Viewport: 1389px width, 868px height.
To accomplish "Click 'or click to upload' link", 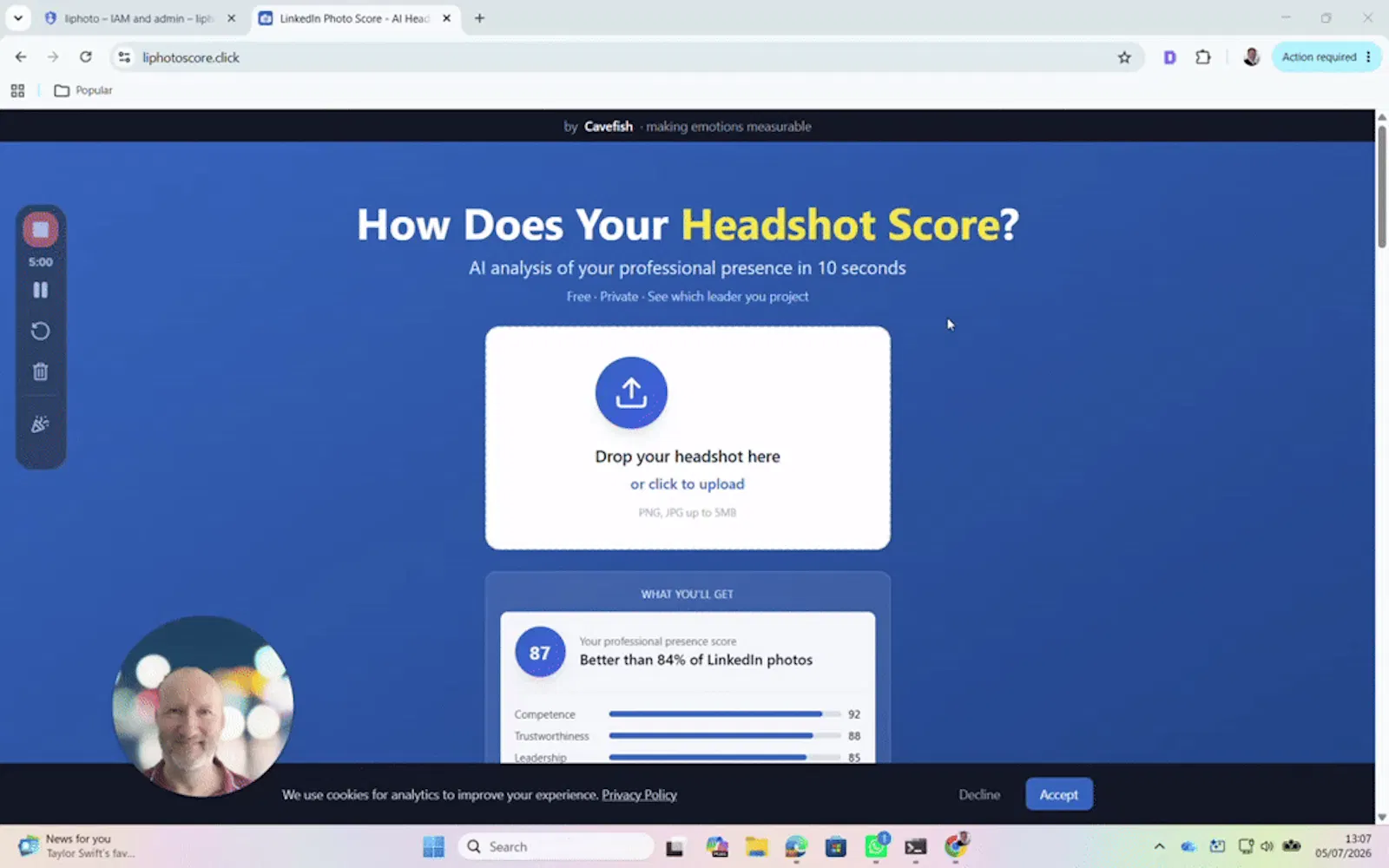I will [x=688, y=484].
